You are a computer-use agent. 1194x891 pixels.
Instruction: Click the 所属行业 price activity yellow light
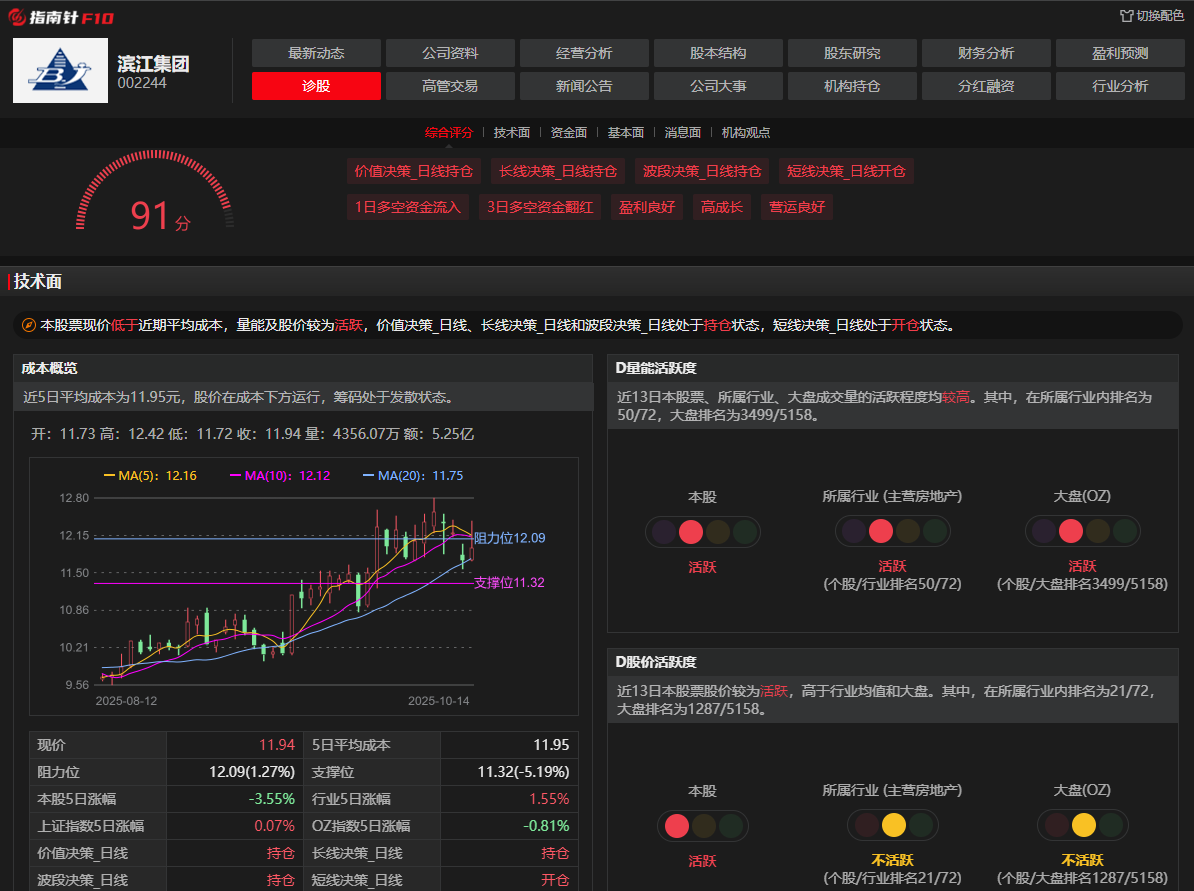pyautogui.click(x=894, y=825)
